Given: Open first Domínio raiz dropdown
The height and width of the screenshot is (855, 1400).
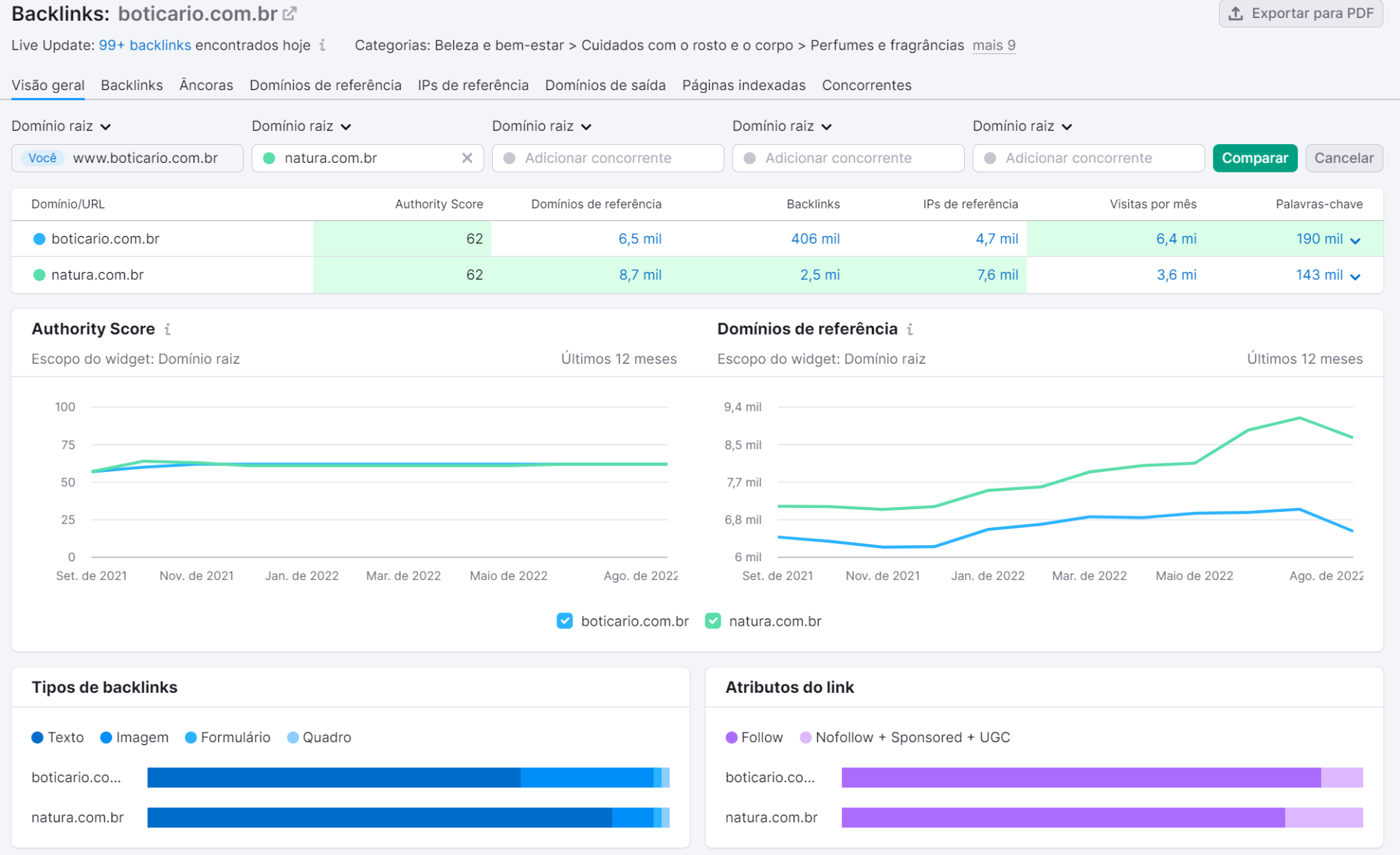Looking at the screenshot, I should pos(61,126).
